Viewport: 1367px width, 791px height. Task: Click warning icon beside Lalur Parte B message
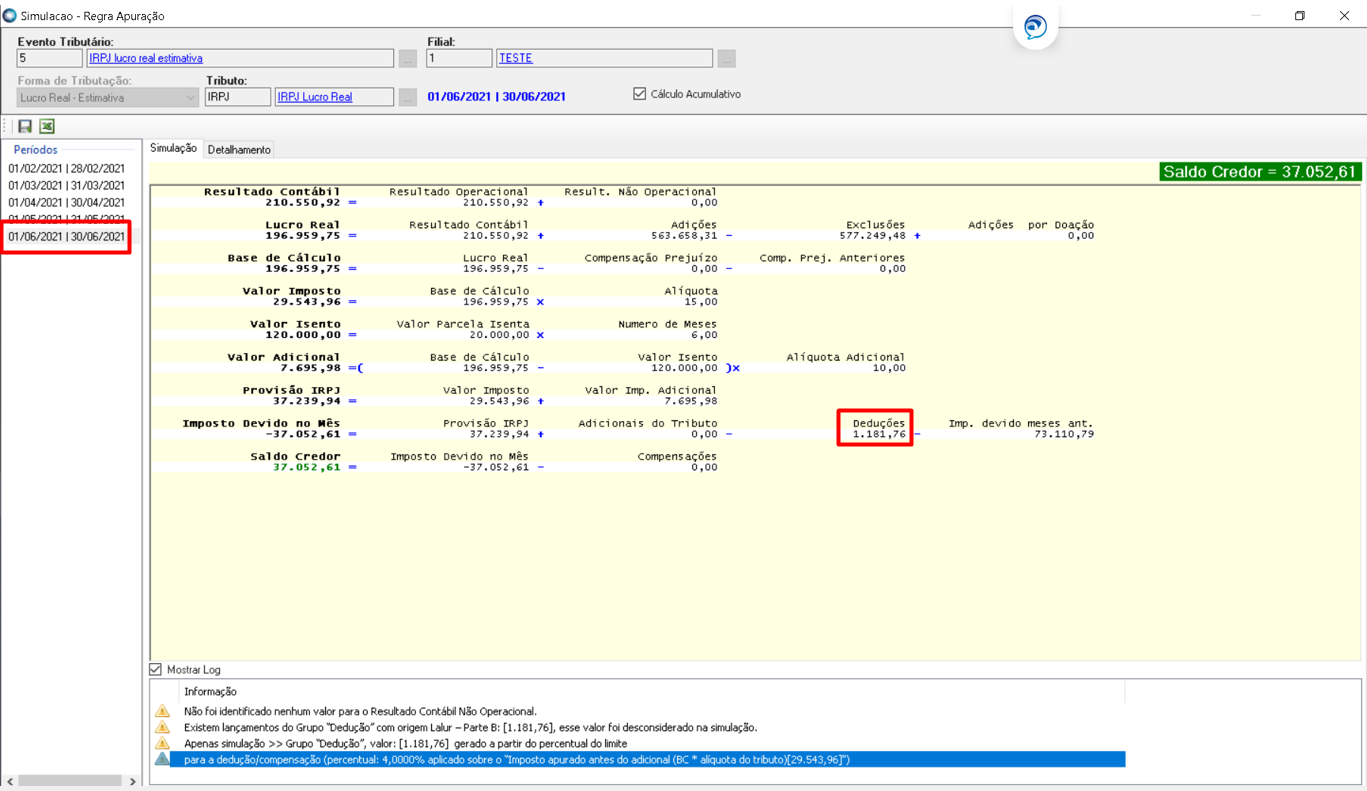point(162,727)
